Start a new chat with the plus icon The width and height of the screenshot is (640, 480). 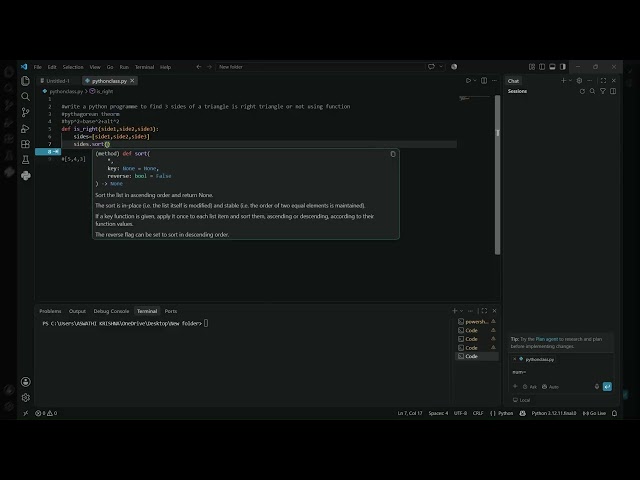click(x=563, y=81)
